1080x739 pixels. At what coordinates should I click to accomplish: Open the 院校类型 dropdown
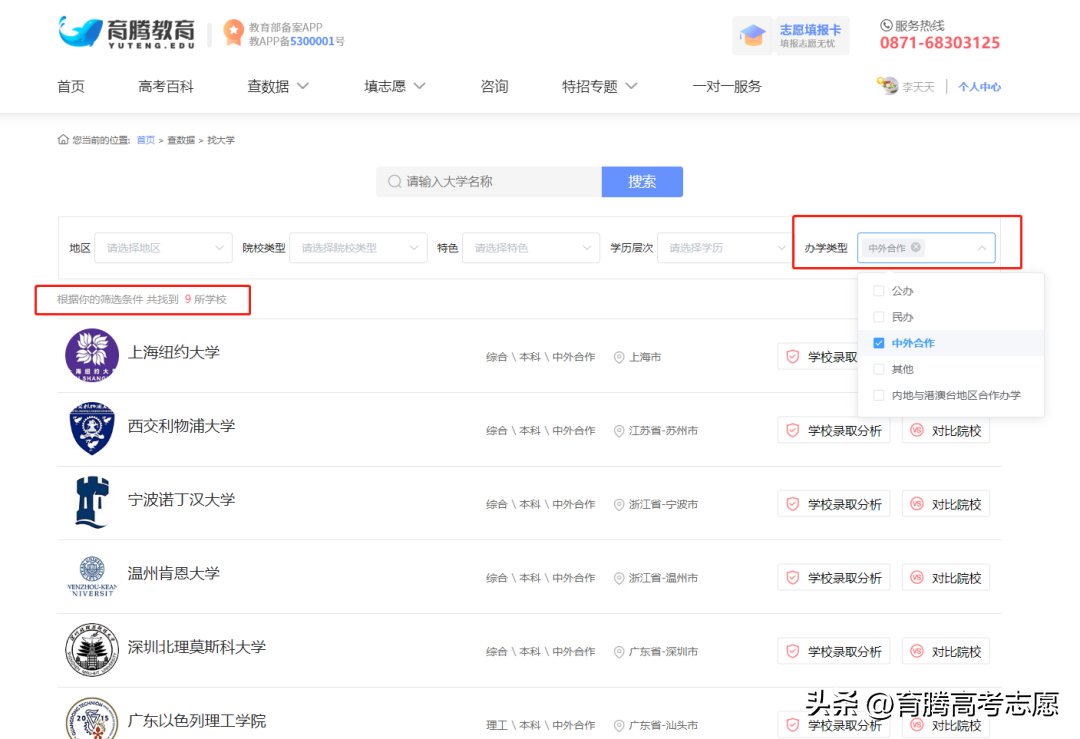coord(357,247)
